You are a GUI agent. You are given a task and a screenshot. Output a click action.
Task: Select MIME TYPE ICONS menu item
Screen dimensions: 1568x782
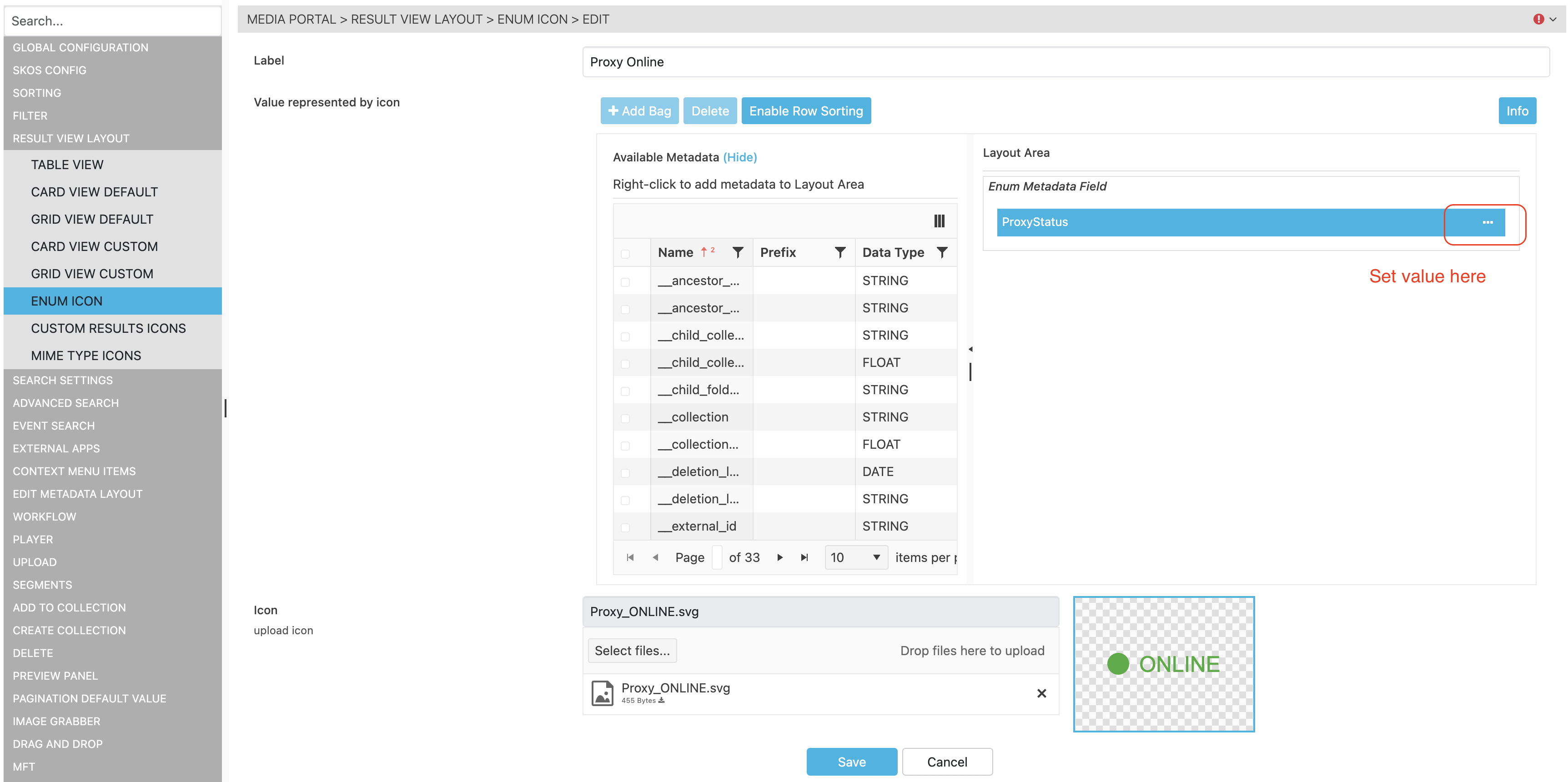click(x=86, y=356)
